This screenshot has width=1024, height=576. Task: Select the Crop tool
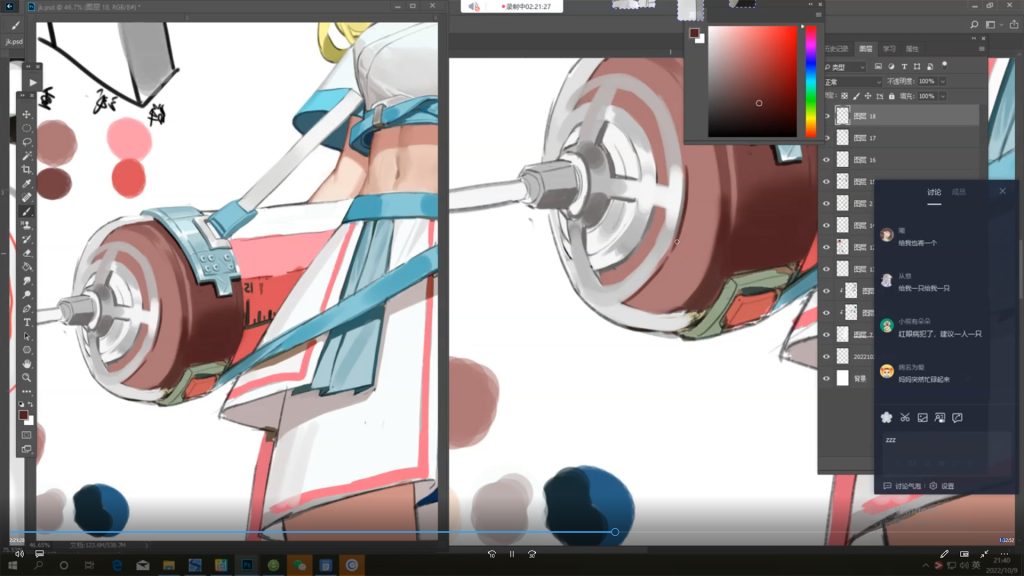27,170
